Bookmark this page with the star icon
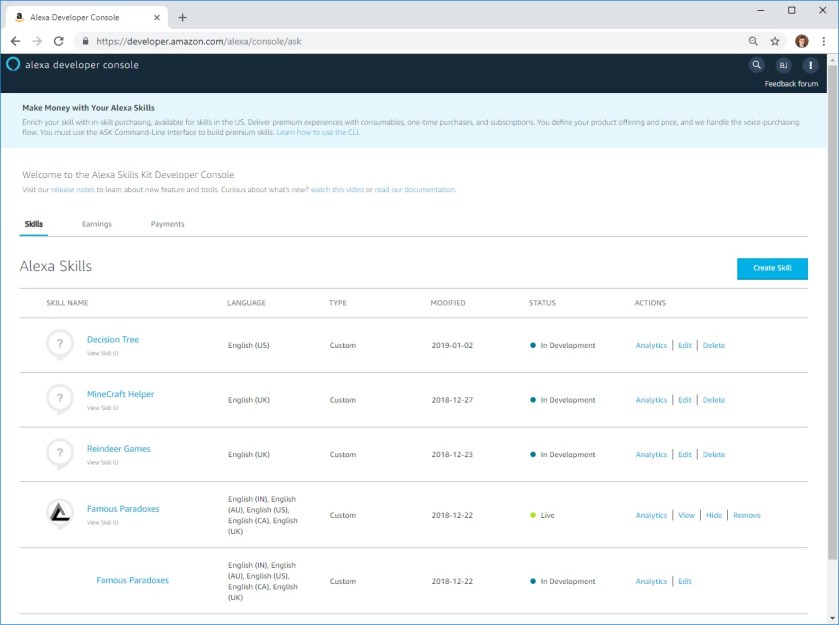Screen dimensions: 839x625 pos(776,41)
